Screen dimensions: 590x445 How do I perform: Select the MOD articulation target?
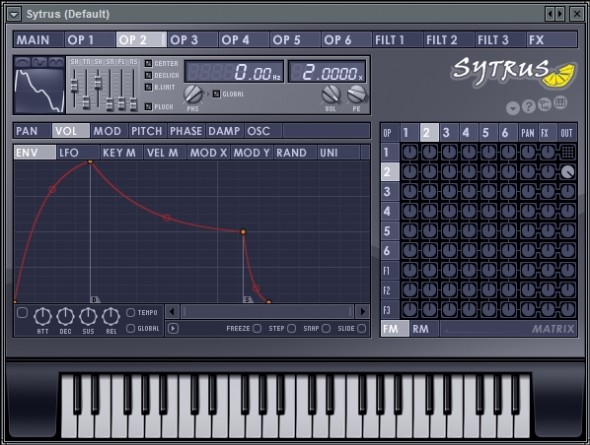pyautogui.click(x=109, y=131)
